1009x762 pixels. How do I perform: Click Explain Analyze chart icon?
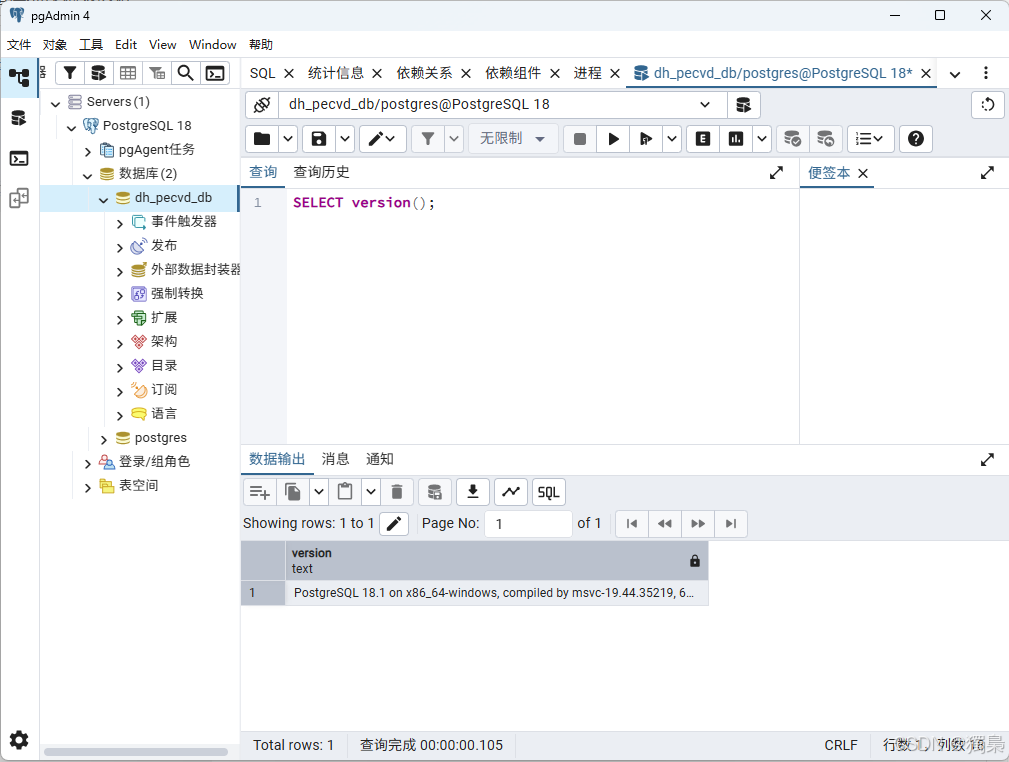point(736,138)
